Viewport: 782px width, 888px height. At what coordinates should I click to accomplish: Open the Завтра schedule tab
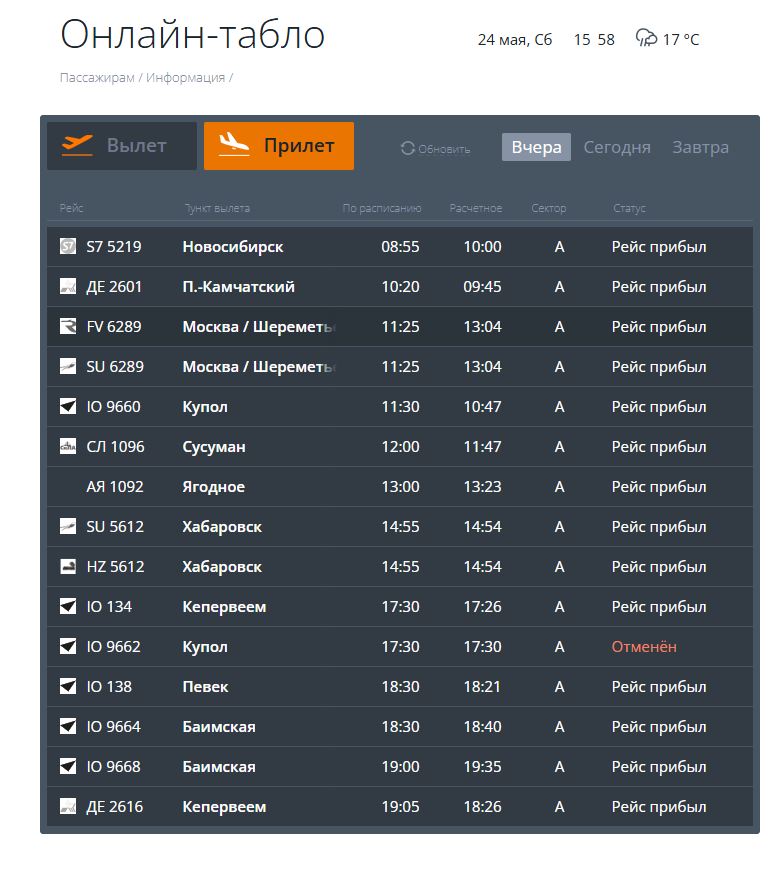700,147
